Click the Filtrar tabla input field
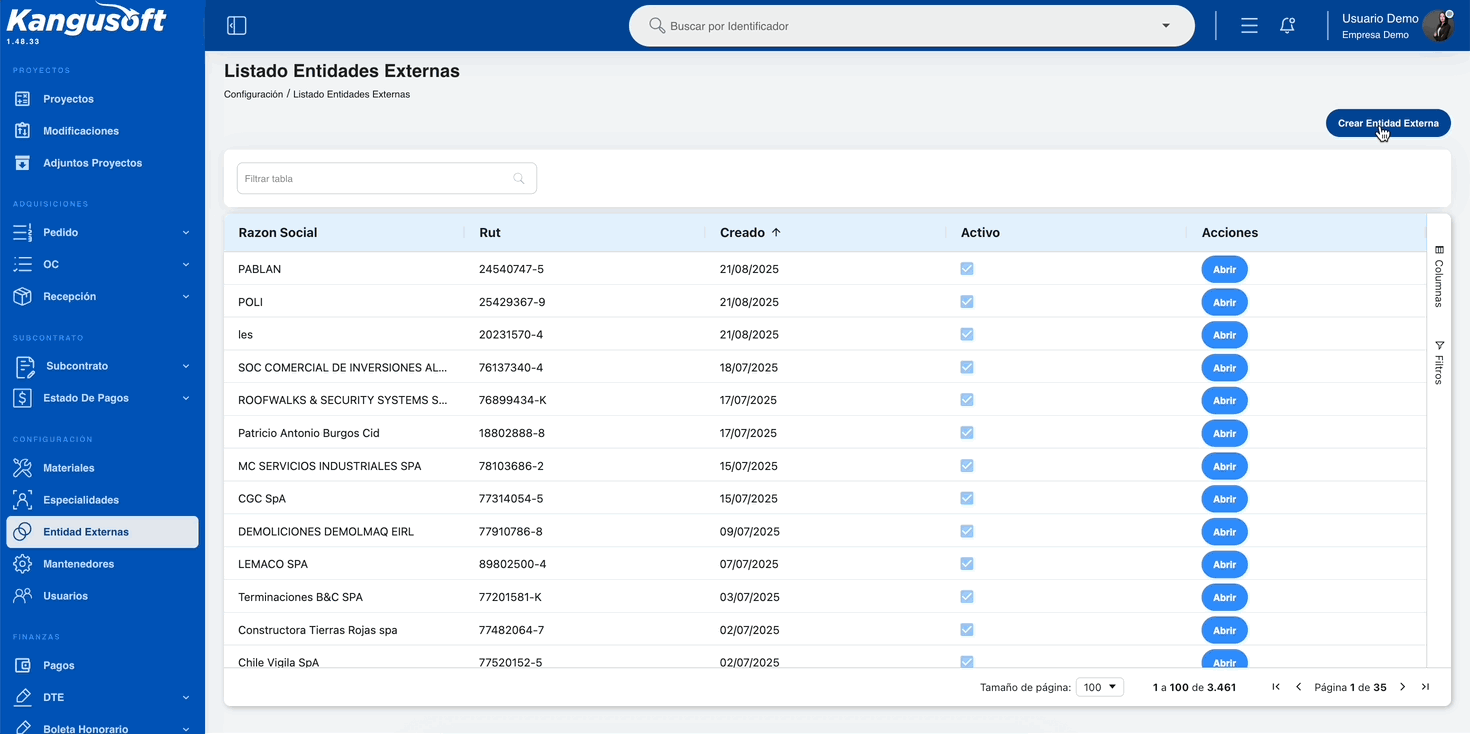 387,179
